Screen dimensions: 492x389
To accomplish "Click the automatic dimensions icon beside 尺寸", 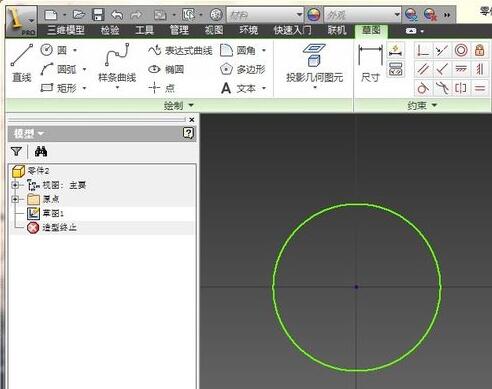I will 396,50.
